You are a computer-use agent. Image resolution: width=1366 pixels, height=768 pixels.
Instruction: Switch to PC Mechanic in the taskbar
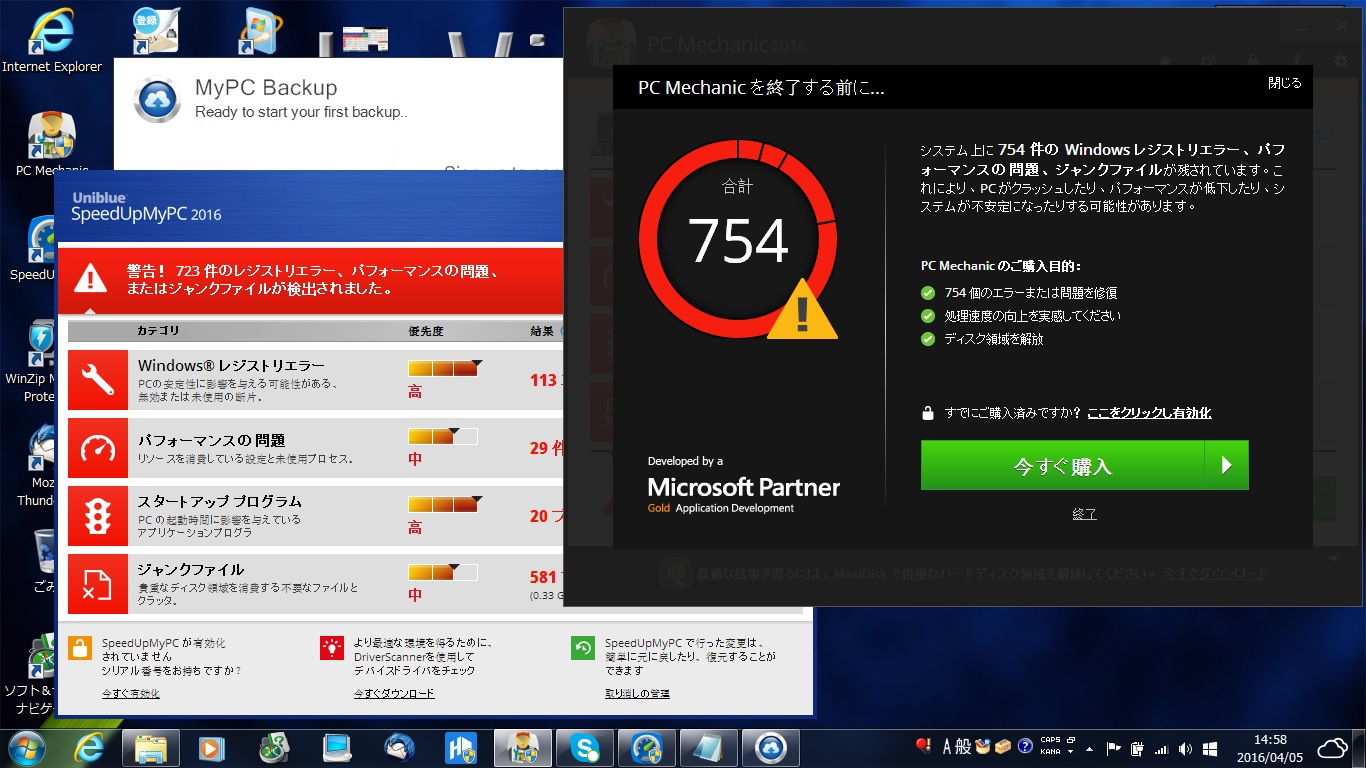523,747
